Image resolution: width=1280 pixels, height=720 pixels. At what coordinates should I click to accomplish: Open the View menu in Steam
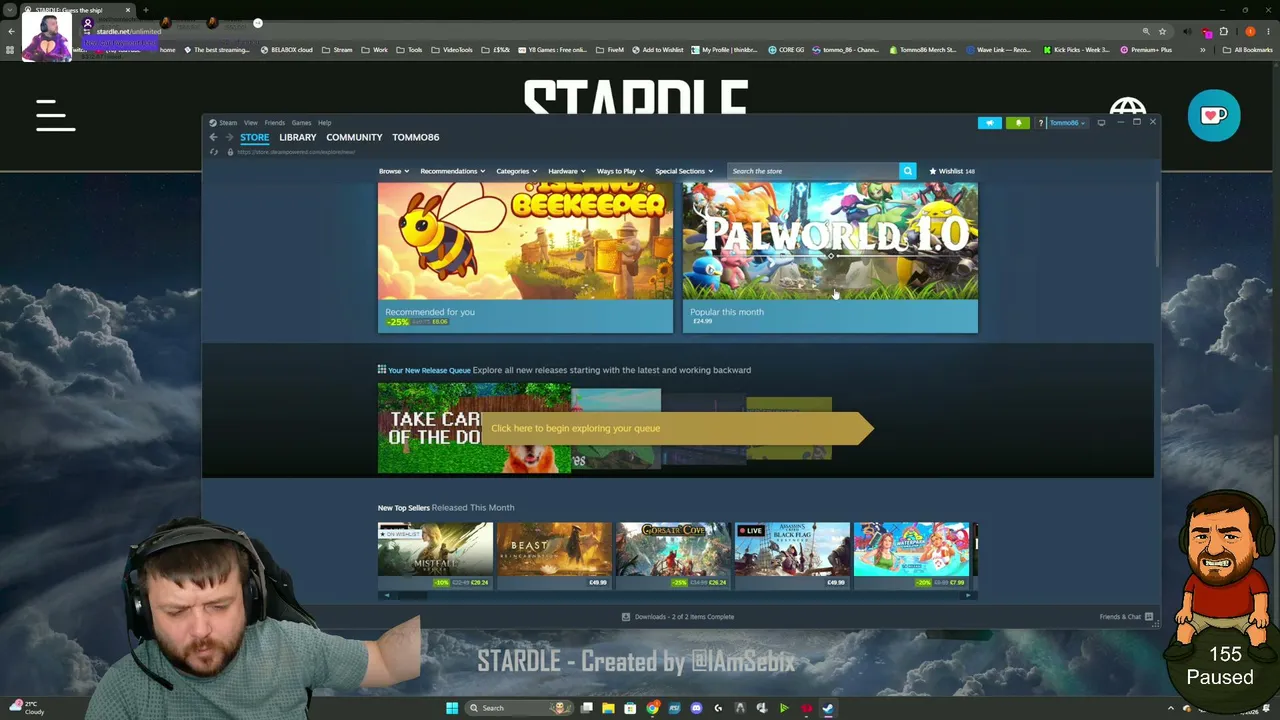coord(251,123)
